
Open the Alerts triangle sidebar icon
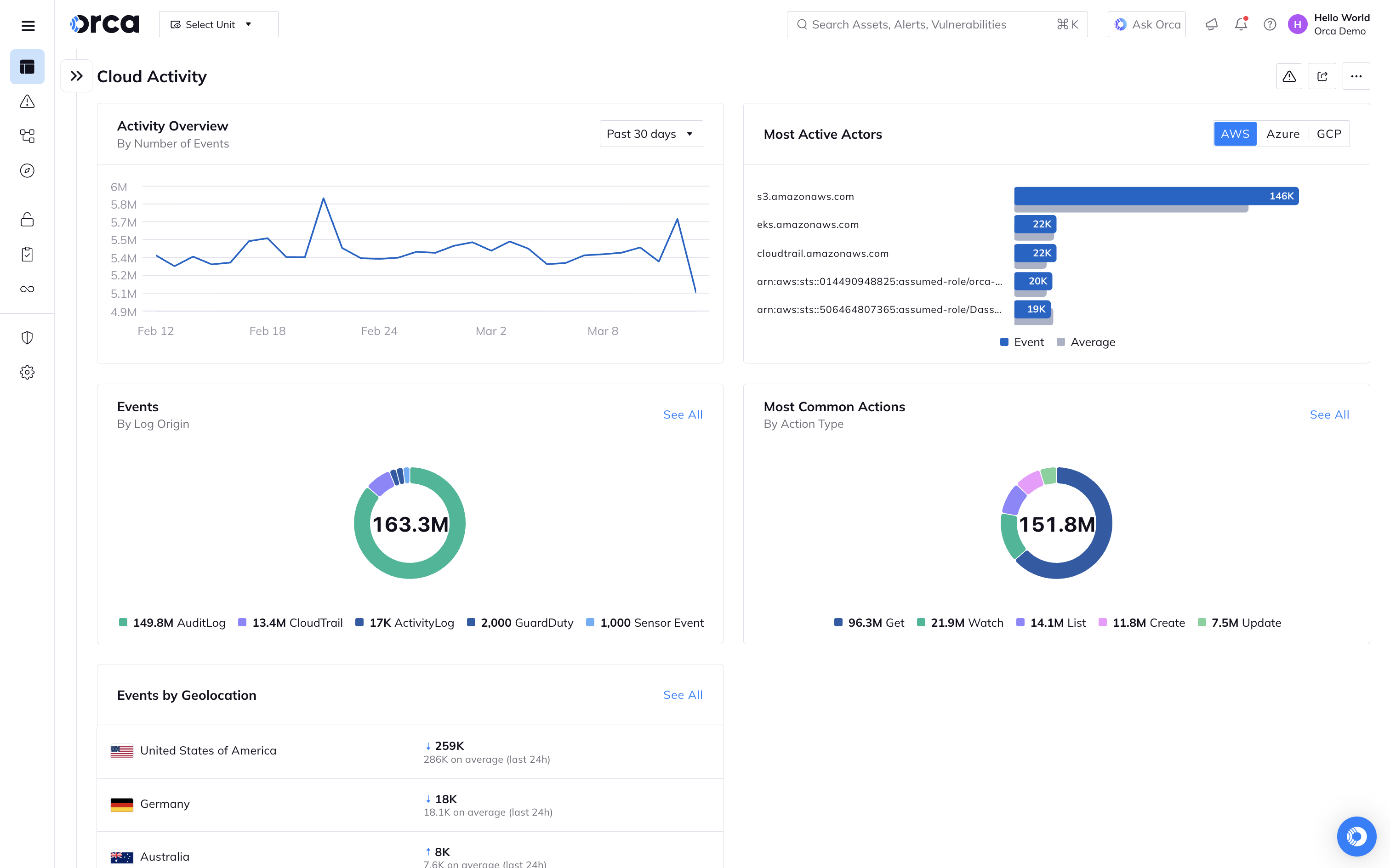click(27, 102)
